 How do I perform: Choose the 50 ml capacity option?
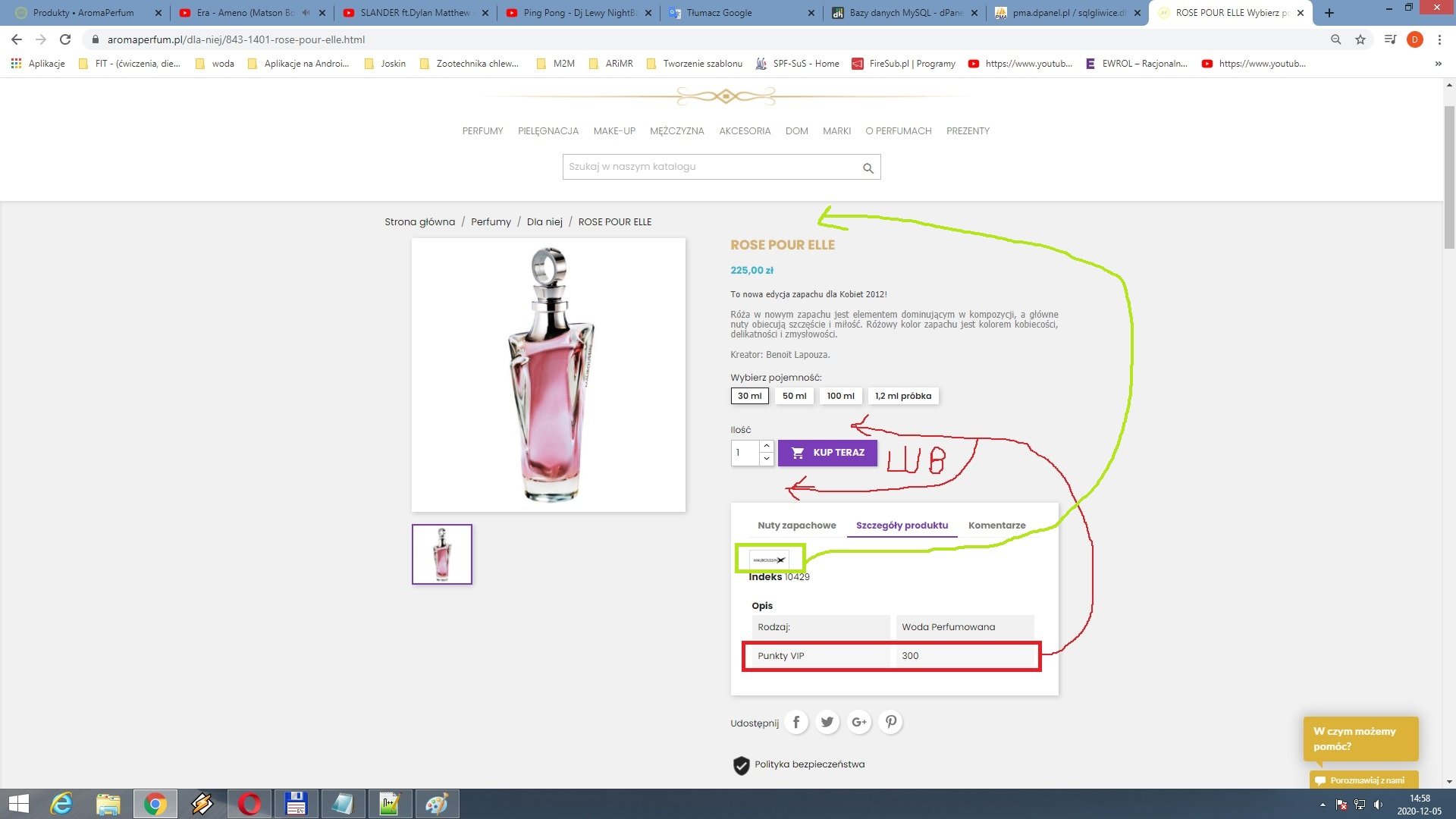794,396
